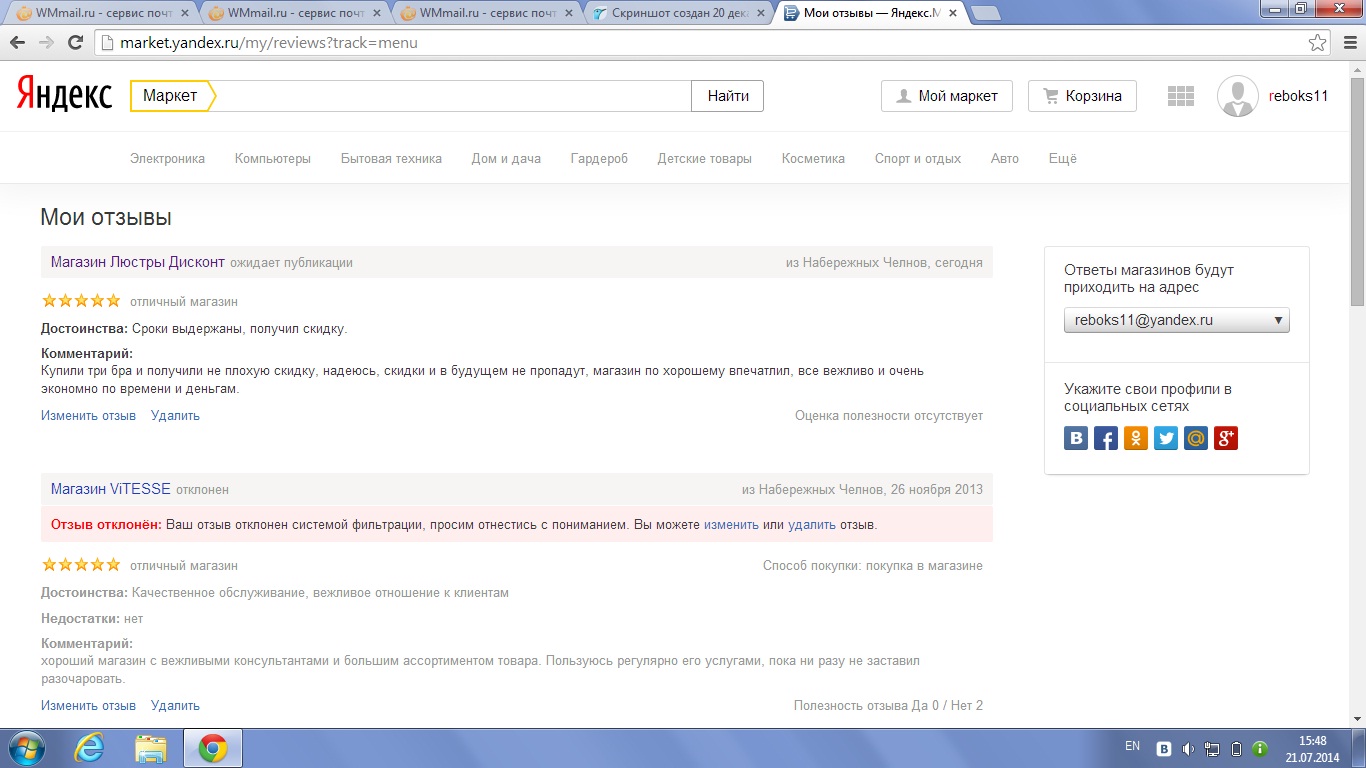This screenshot has height=768, width=1366.
Task: Open the Windows Start button
Action: [x=27, y=748]
